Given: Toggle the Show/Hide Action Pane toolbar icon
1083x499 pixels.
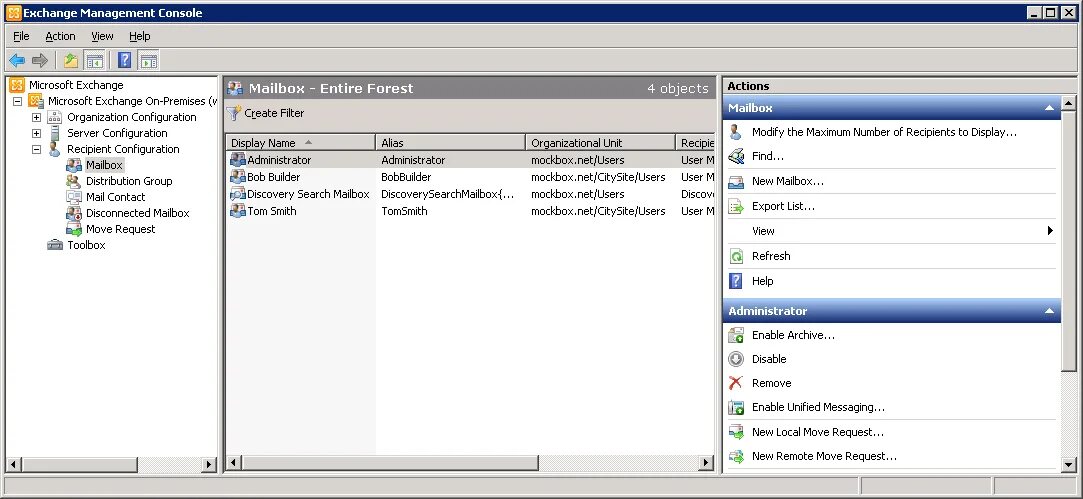Looking at the screenshot, I should (148, 61).
